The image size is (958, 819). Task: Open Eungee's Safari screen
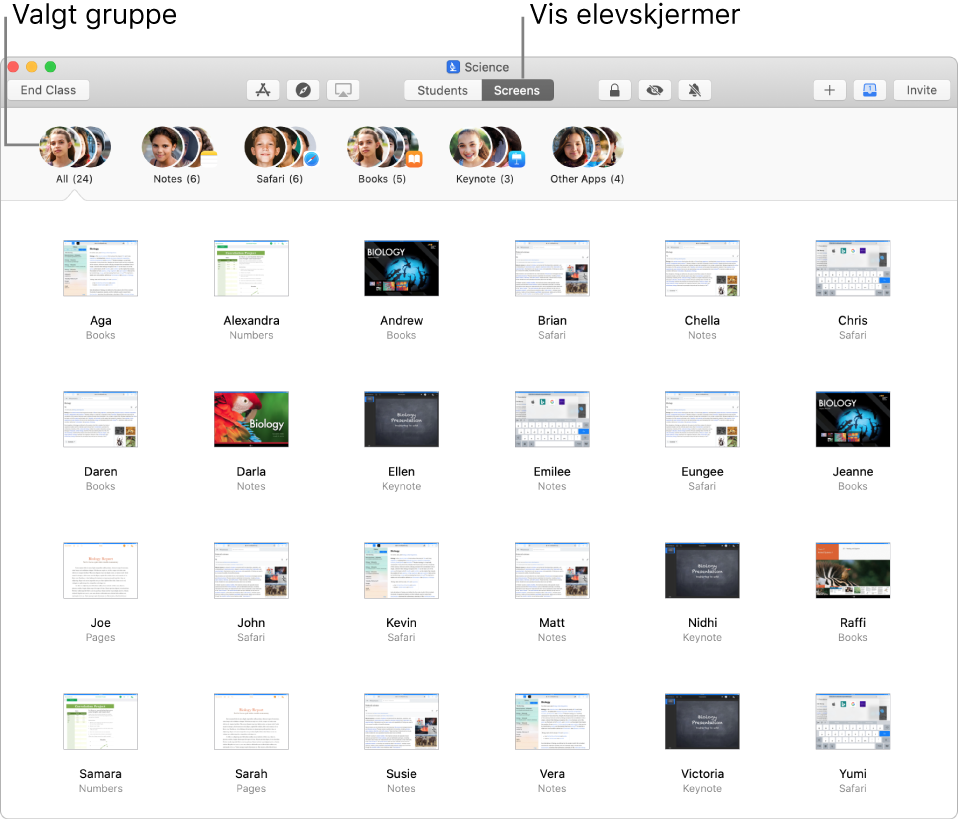(702, 419)
